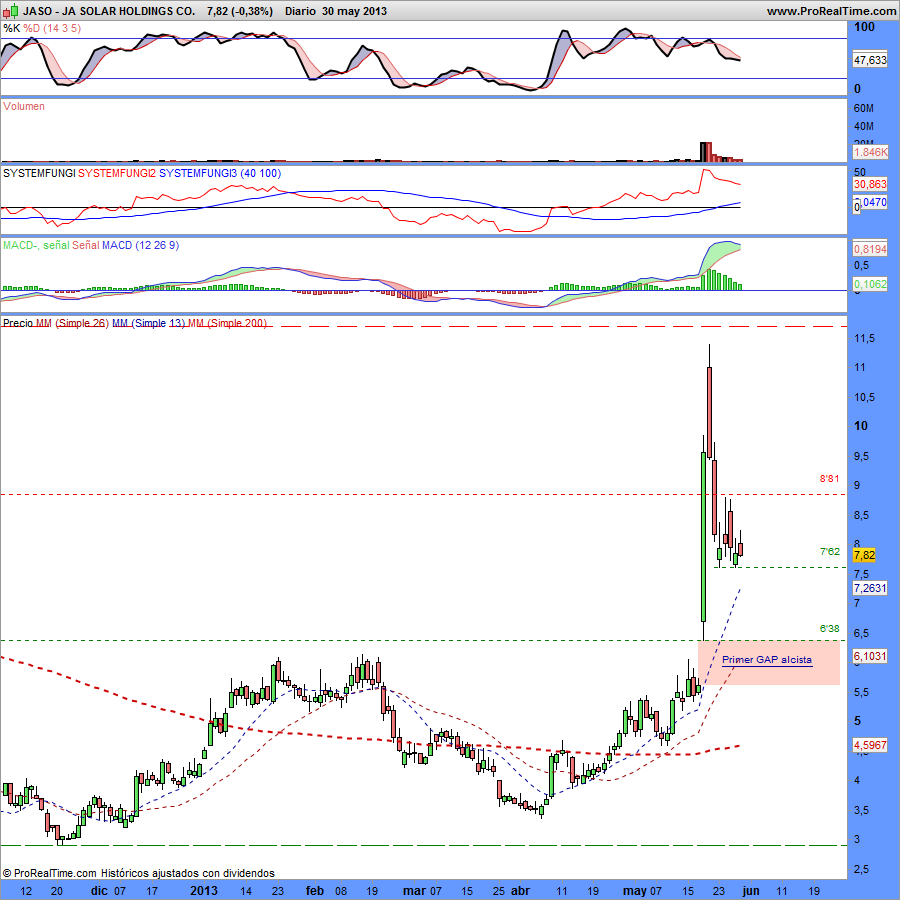Select the JASO - JA SOLAR HOLDINGS CO. title

pyautogui.click(x=109, y=11)
